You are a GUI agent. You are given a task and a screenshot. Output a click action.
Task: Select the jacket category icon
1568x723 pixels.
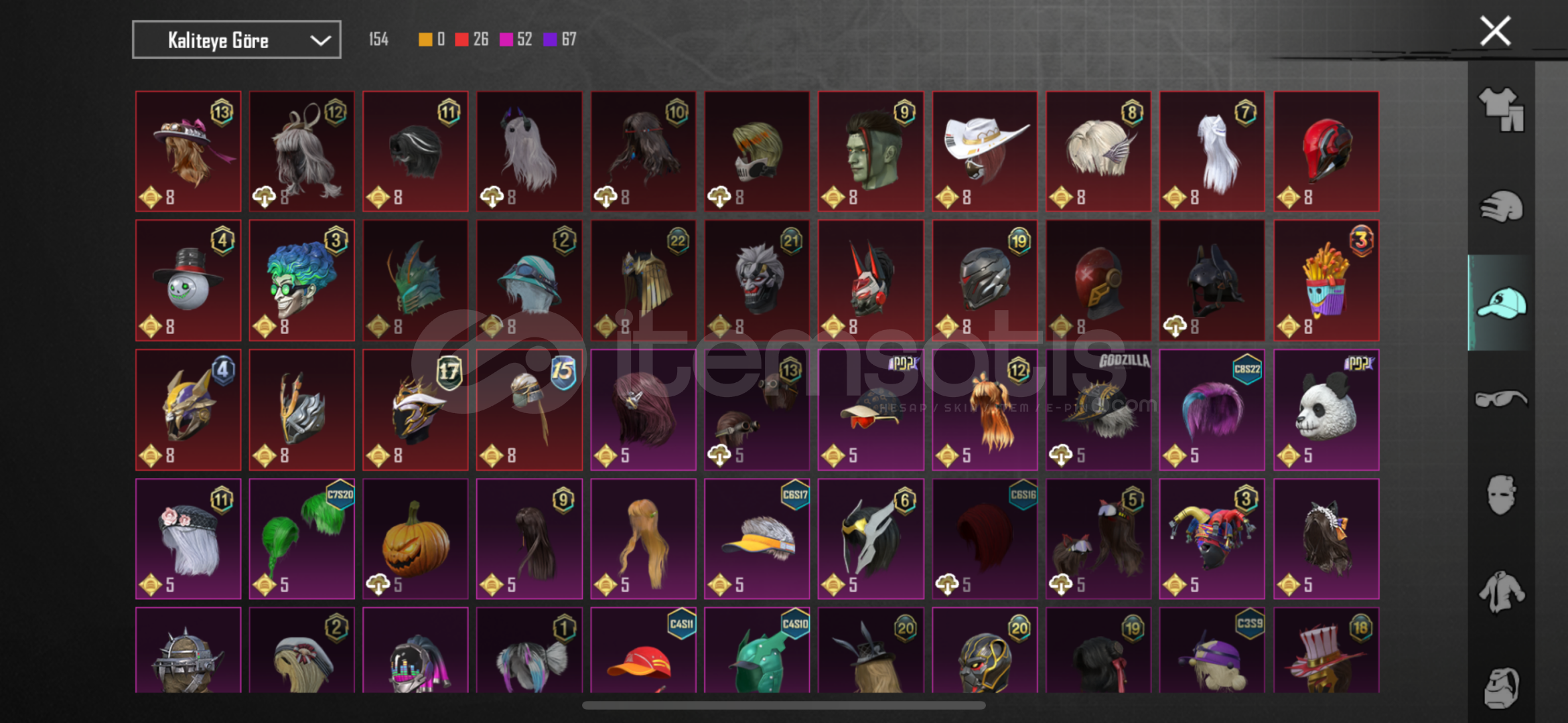coord(1501,591)
